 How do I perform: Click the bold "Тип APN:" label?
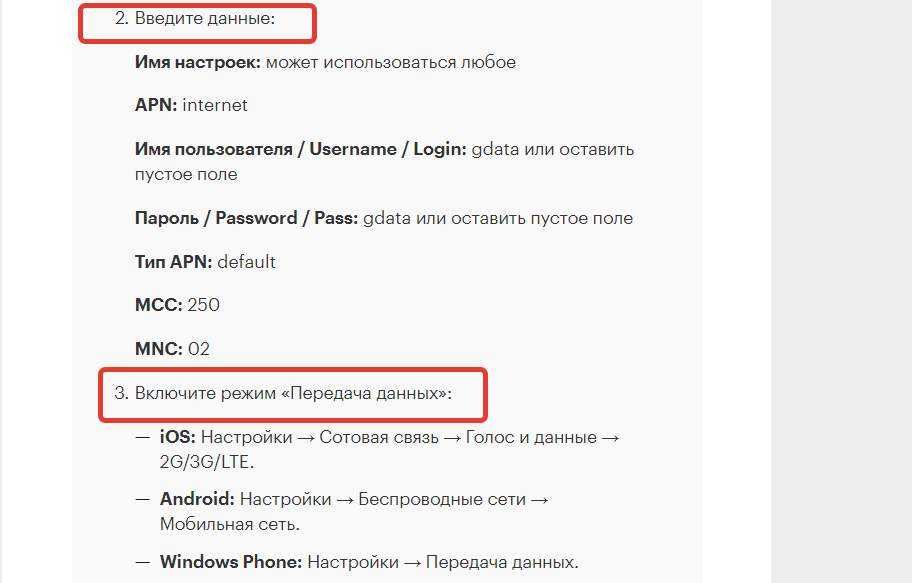(x=173, y=262)
